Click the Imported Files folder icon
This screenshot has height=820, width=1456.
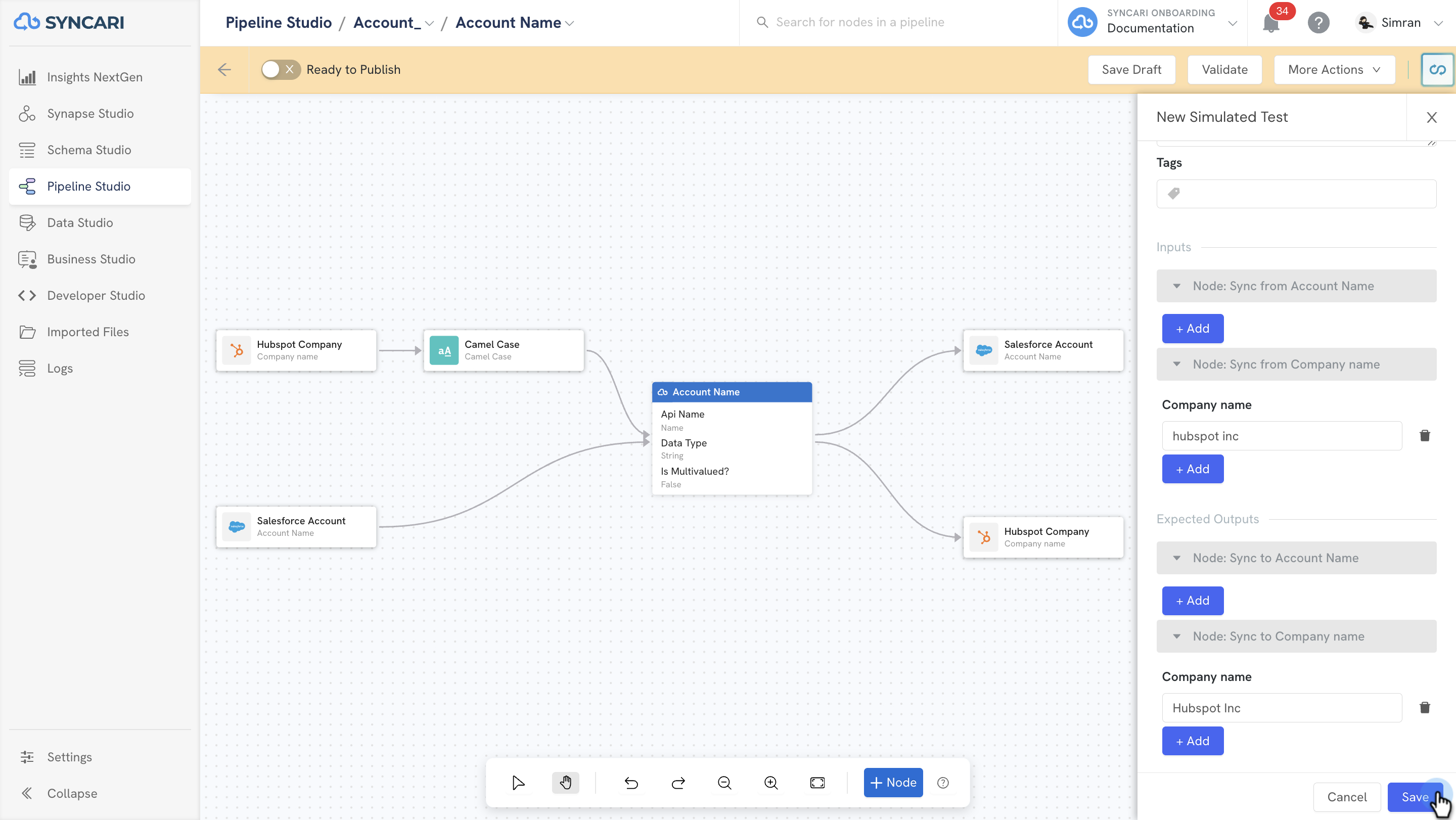(27, 332)
